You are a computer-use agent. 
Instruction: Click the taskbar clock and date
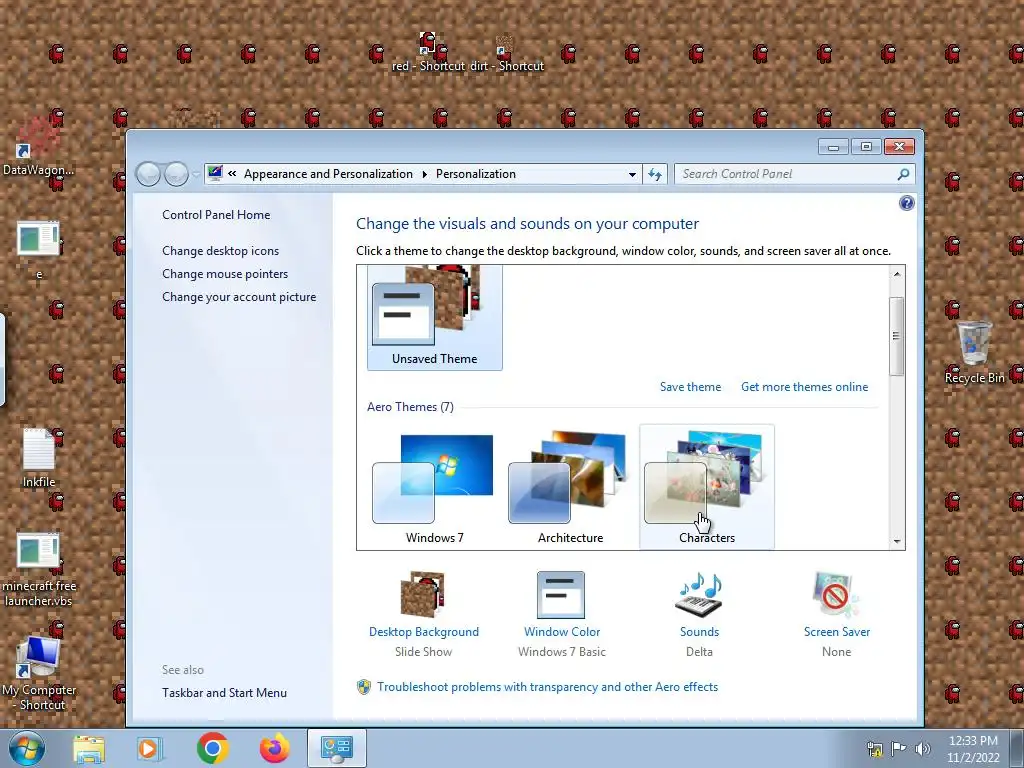click(x=973, y=749)
